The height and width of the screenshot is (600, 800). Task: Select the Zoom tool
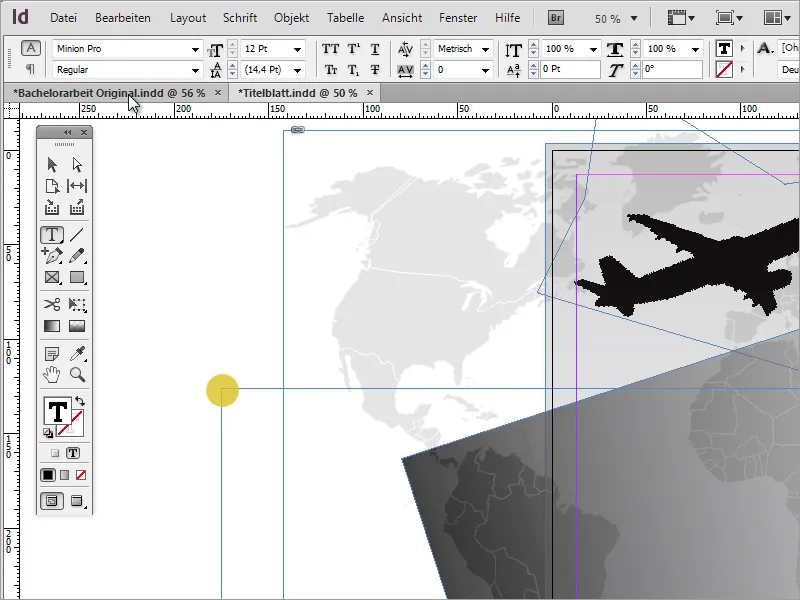pos(77,374)
